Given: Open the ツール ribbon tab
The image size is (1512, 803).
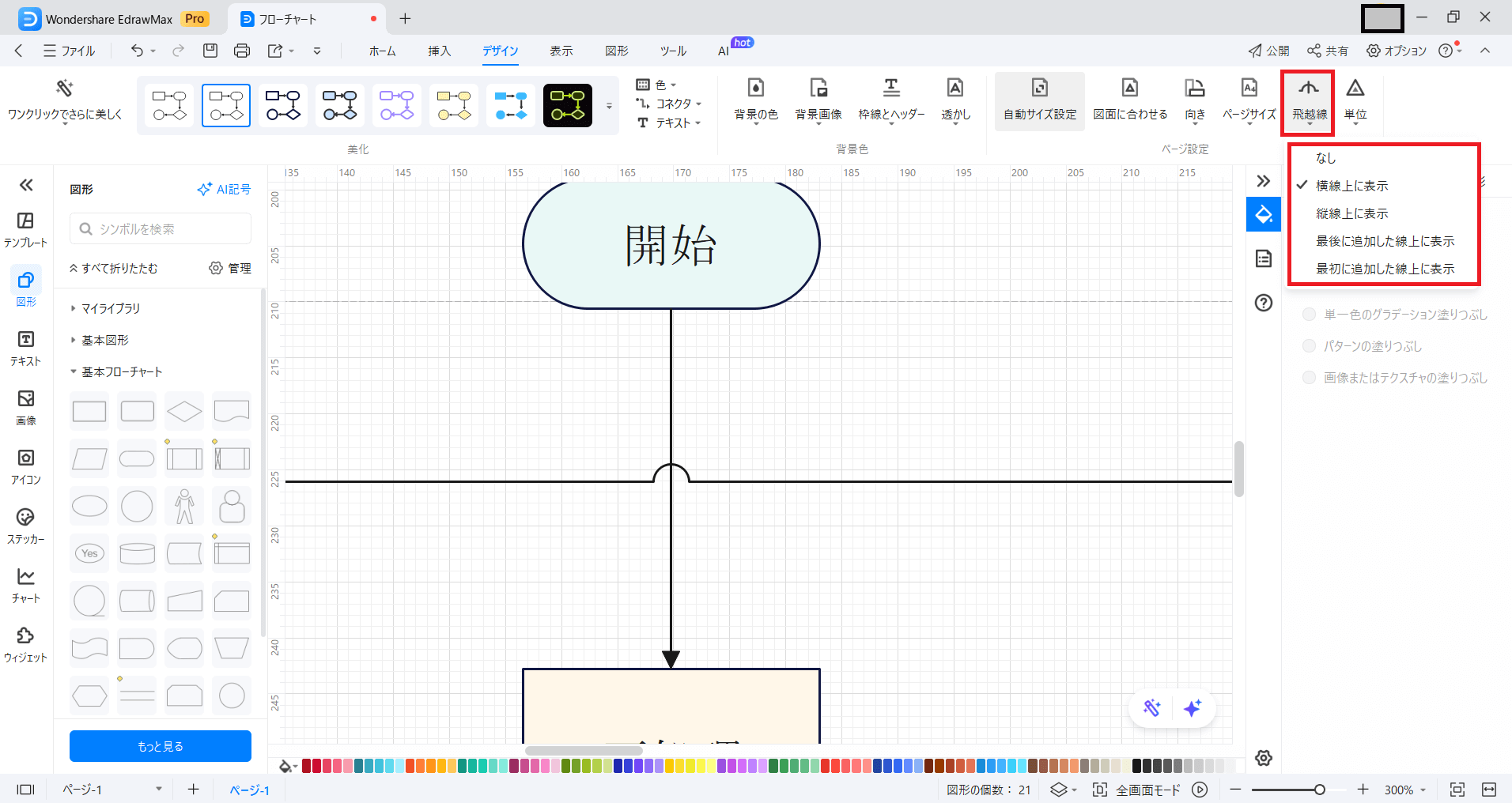Looking at the screenshot, I should pyautogui.click(x=673, y=51).
